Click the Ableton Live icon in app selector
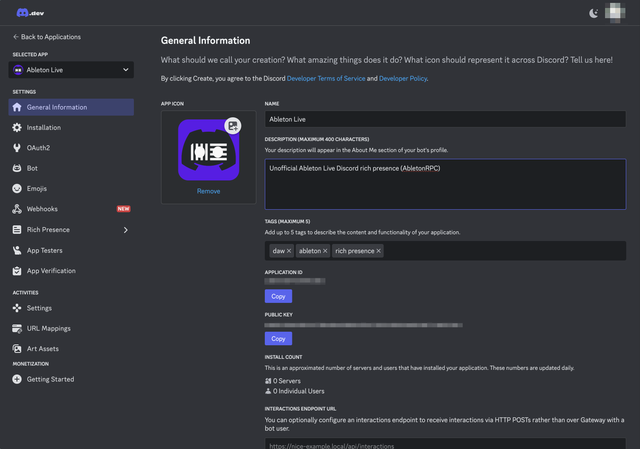 click(x=18, y=70)
